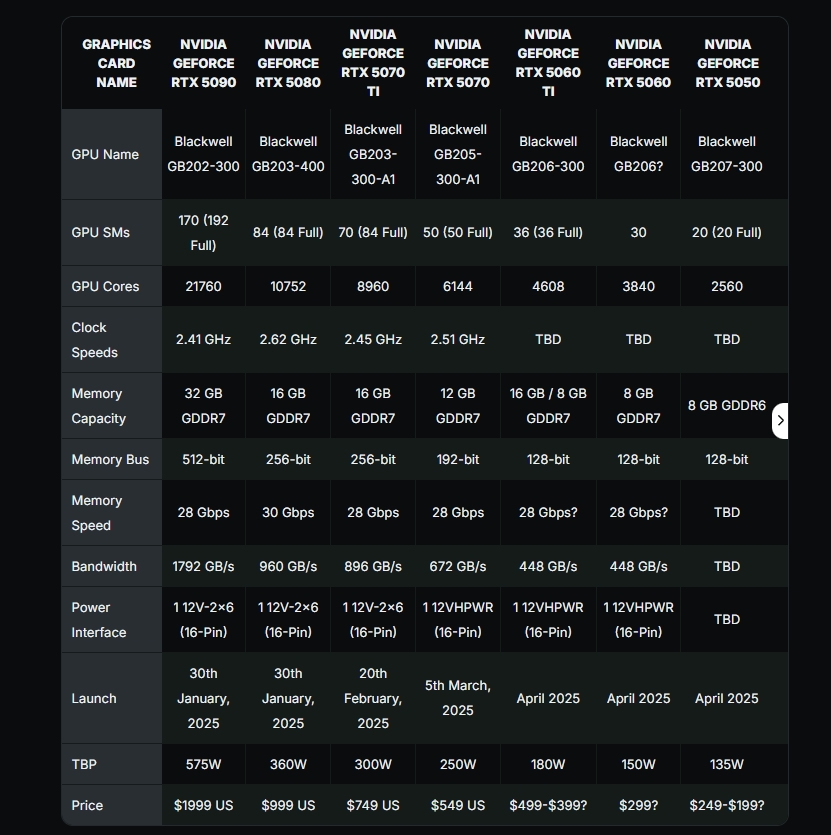Click the $1999 US price cell
The height and width of the screenshot is (835, 831).
click(203, 805)
